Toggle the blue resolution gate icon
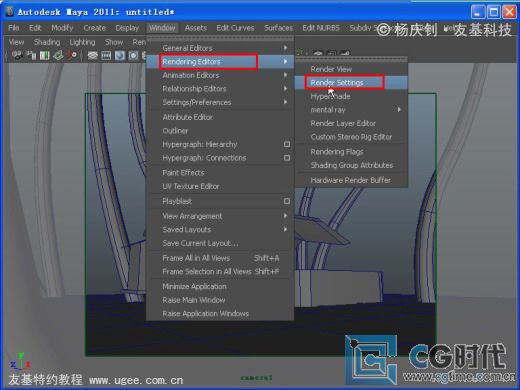This screenshot has width=520, height=390. point(120,55)
